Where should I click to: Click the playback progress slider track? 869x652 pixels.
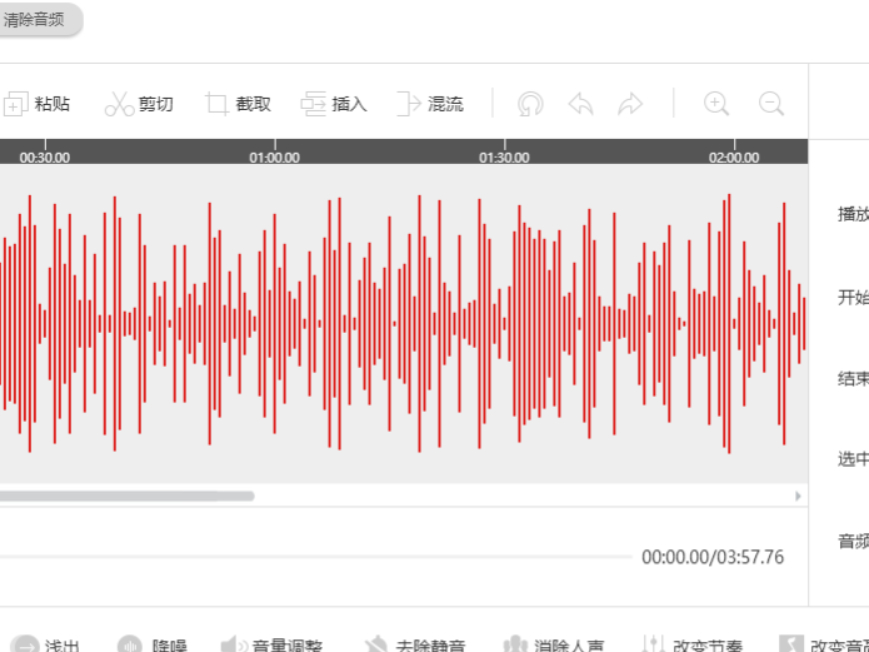[315, 557]
